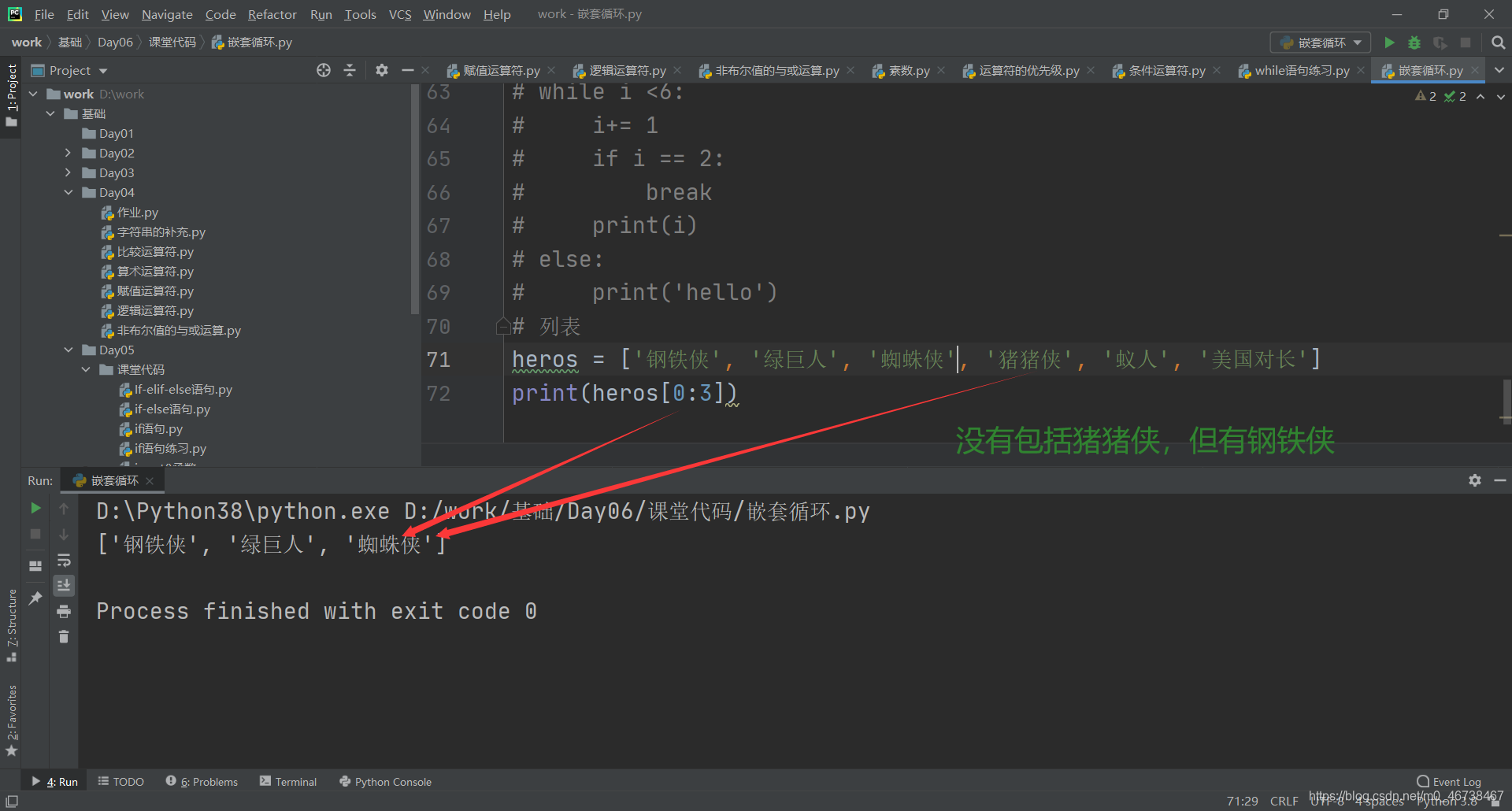1512x811 pixels.
Task: Open the Structure side panel
Action: tap(11, 625)
